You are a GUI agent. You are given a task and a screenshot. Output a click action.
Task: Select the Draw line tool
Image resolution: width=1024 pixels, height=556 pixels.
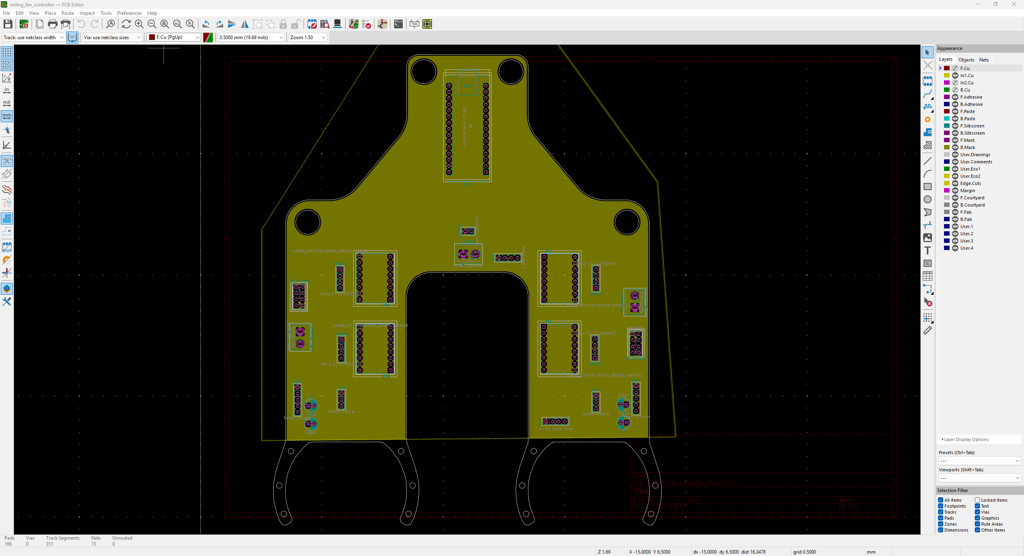pos(927,161)
